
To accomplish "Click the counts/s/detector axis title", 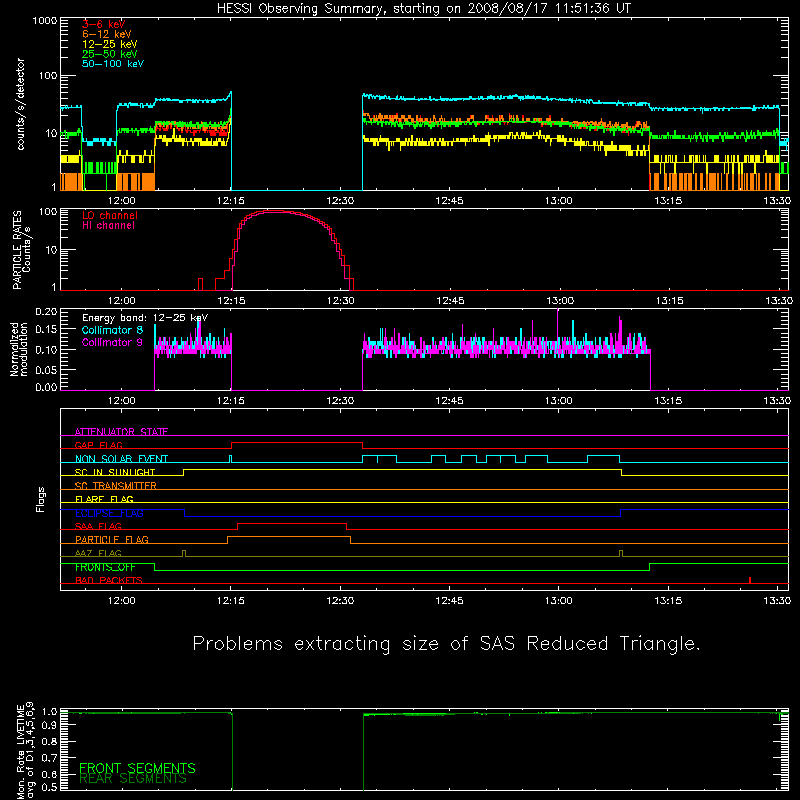I will [21, 104].
